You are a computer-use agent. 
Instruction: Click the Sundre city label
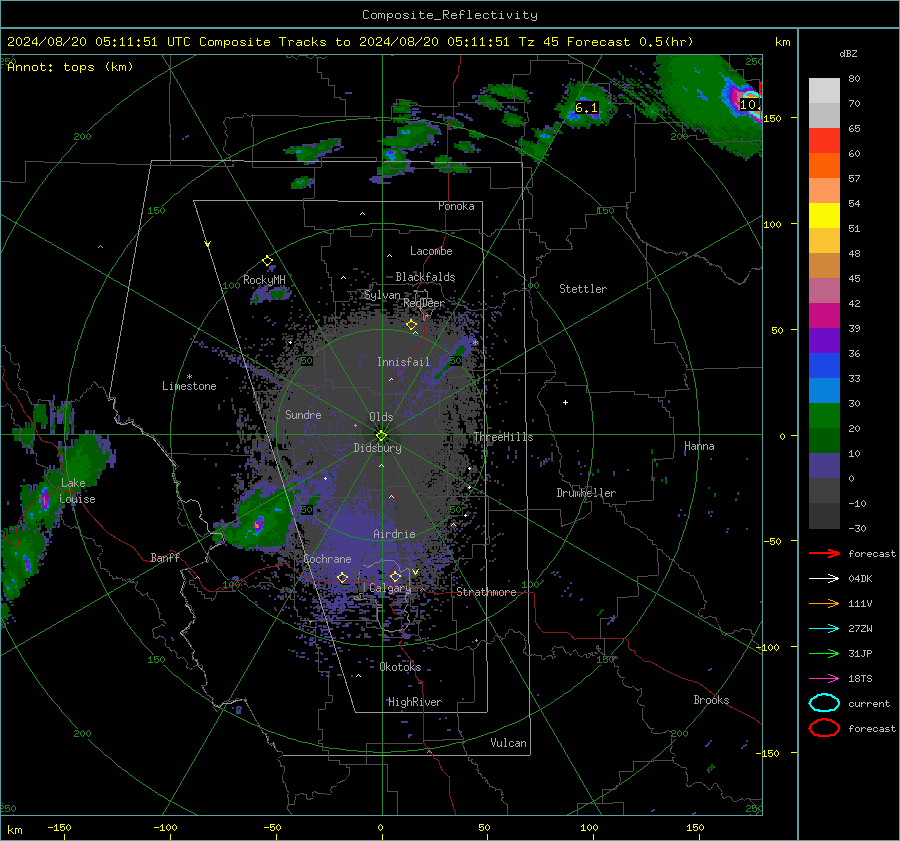click(303, 414)
